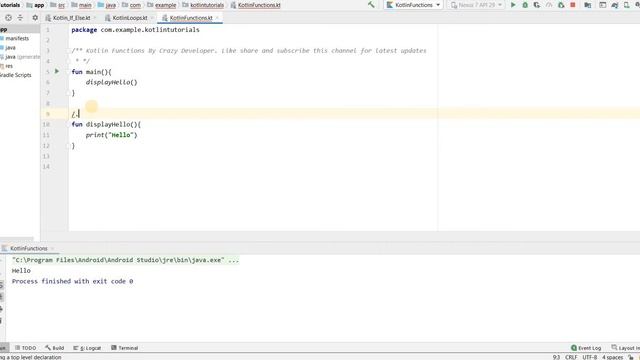Click the '4 spaces' indent setting

612,357
